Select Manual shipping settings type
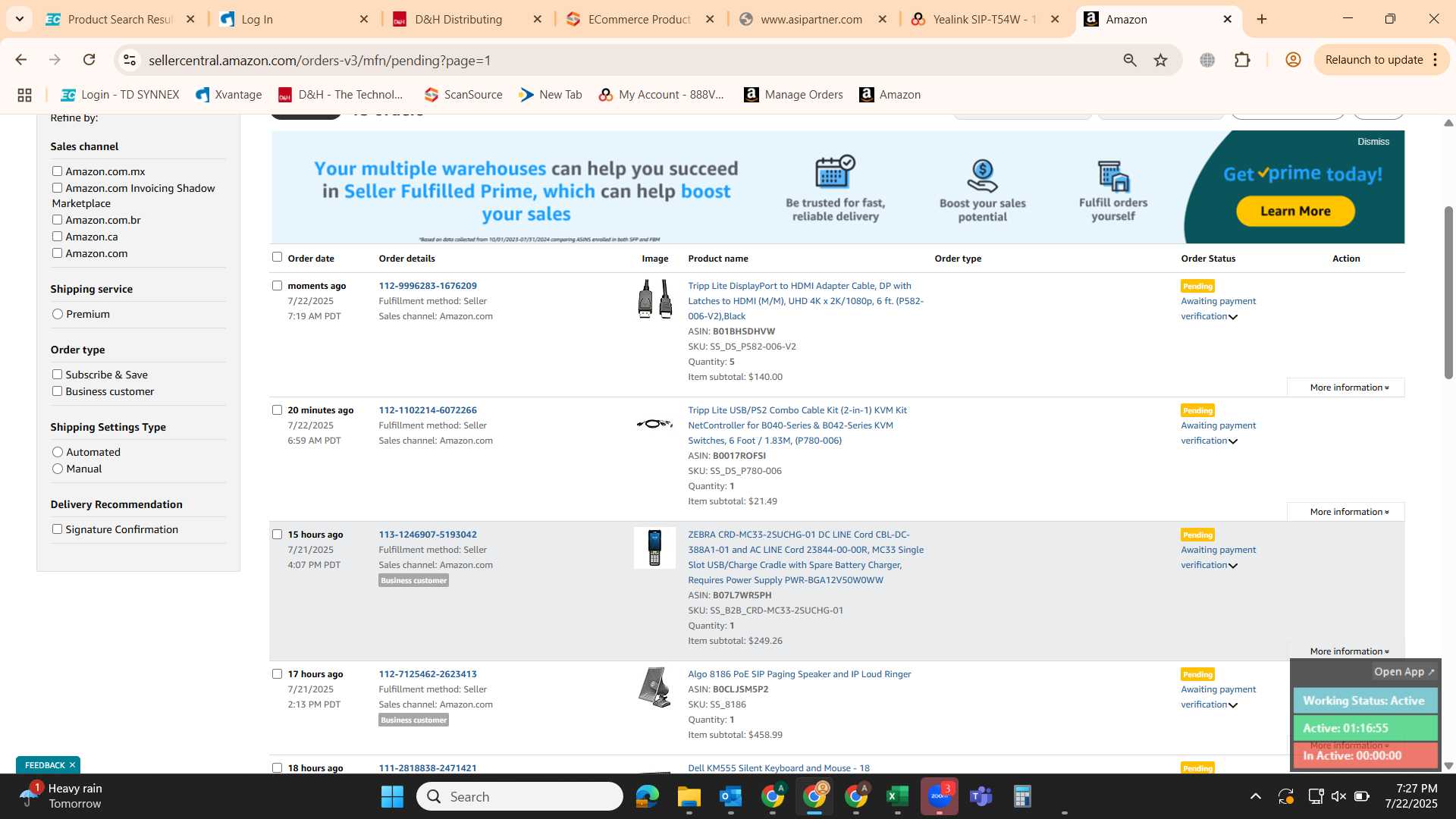Image resolution: width=1456 pixels, height=819 pixels. point(58,469)
